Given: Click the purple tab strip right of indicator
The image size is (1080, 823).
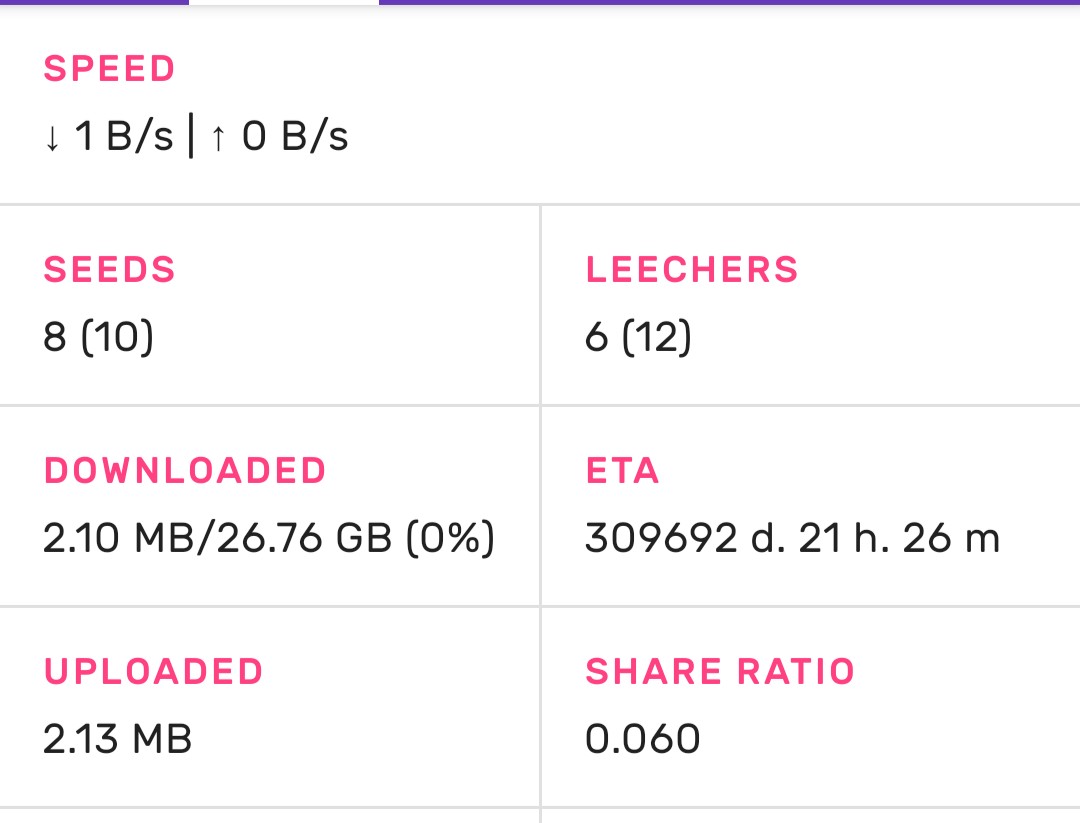Looking at the screenshot, I should point(728,3).
